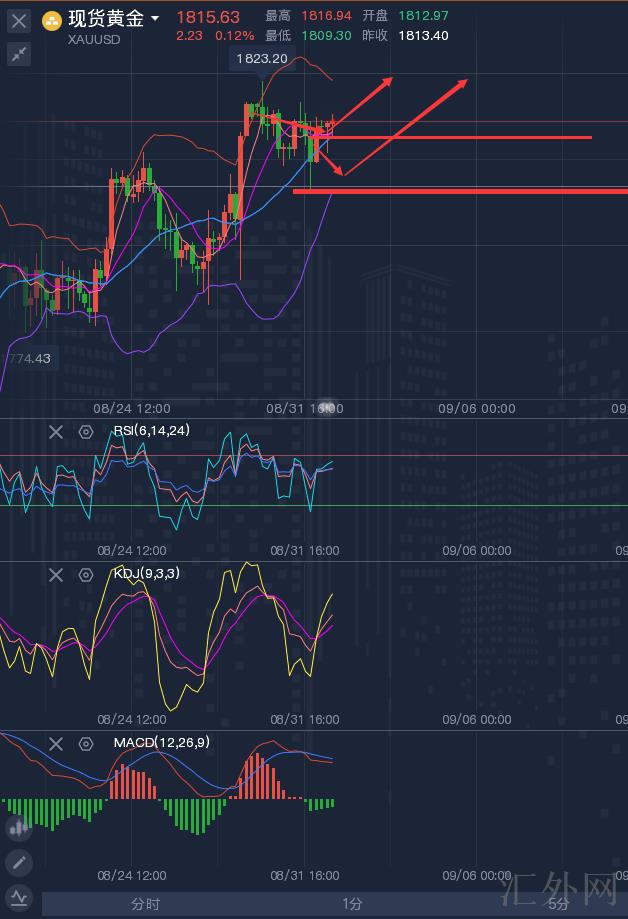Open the indicators line-chart icon
The height and width of the screenshot is (919, 628).
click(x=18, y=897)
